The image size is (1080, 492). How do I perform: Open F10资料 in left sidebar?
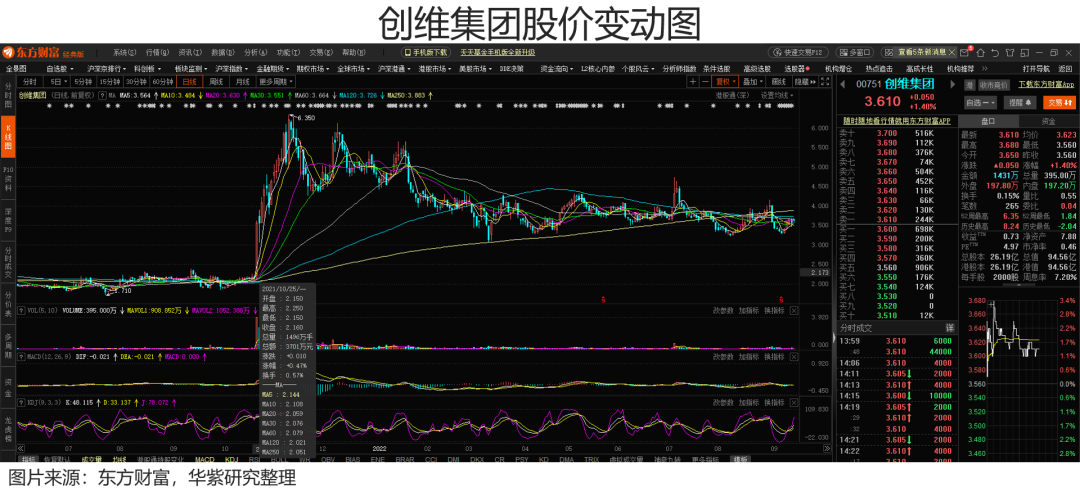8,179
